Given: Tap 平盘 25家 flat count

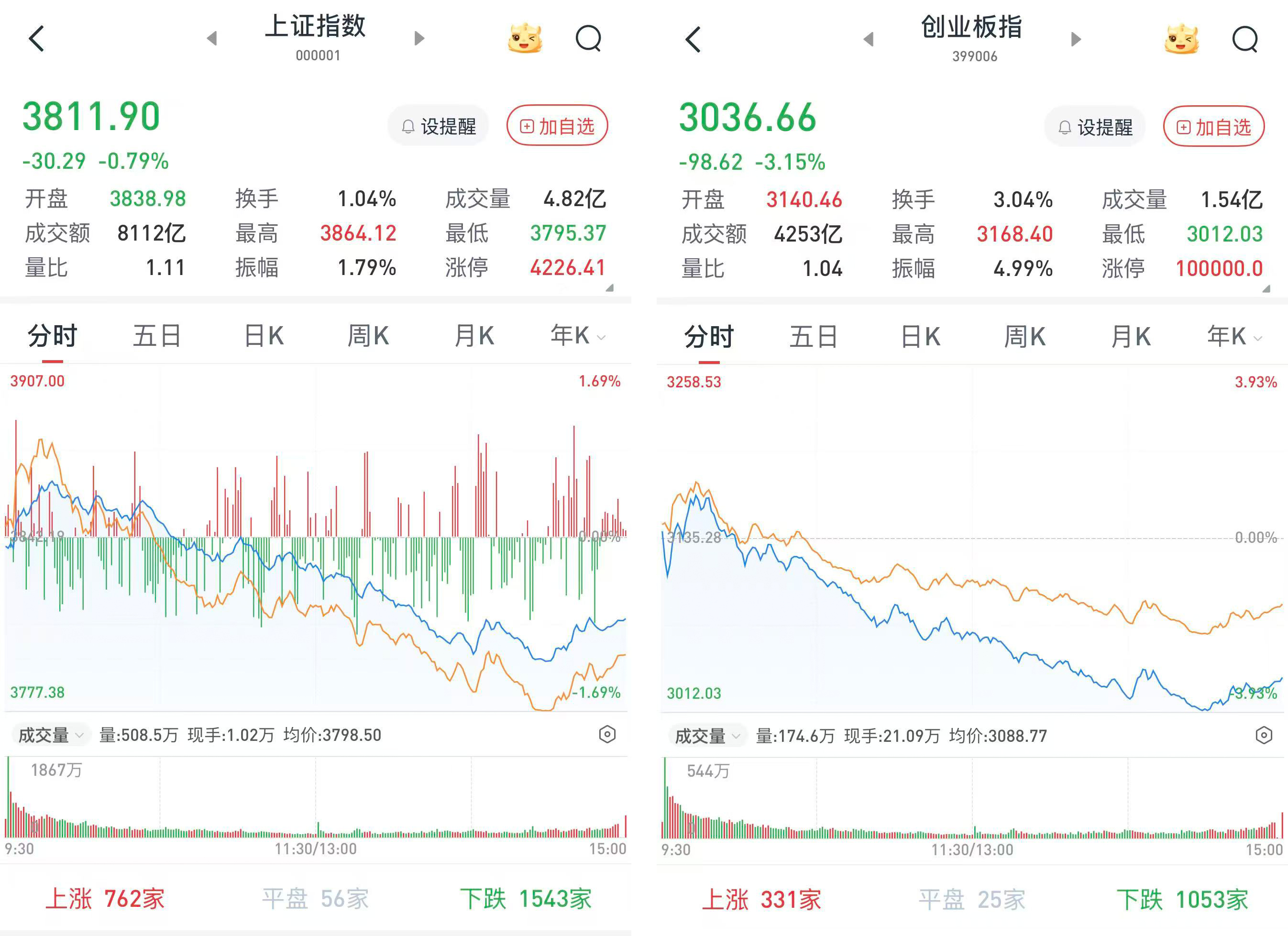Looking at the screenshot, I should (972, 900).
